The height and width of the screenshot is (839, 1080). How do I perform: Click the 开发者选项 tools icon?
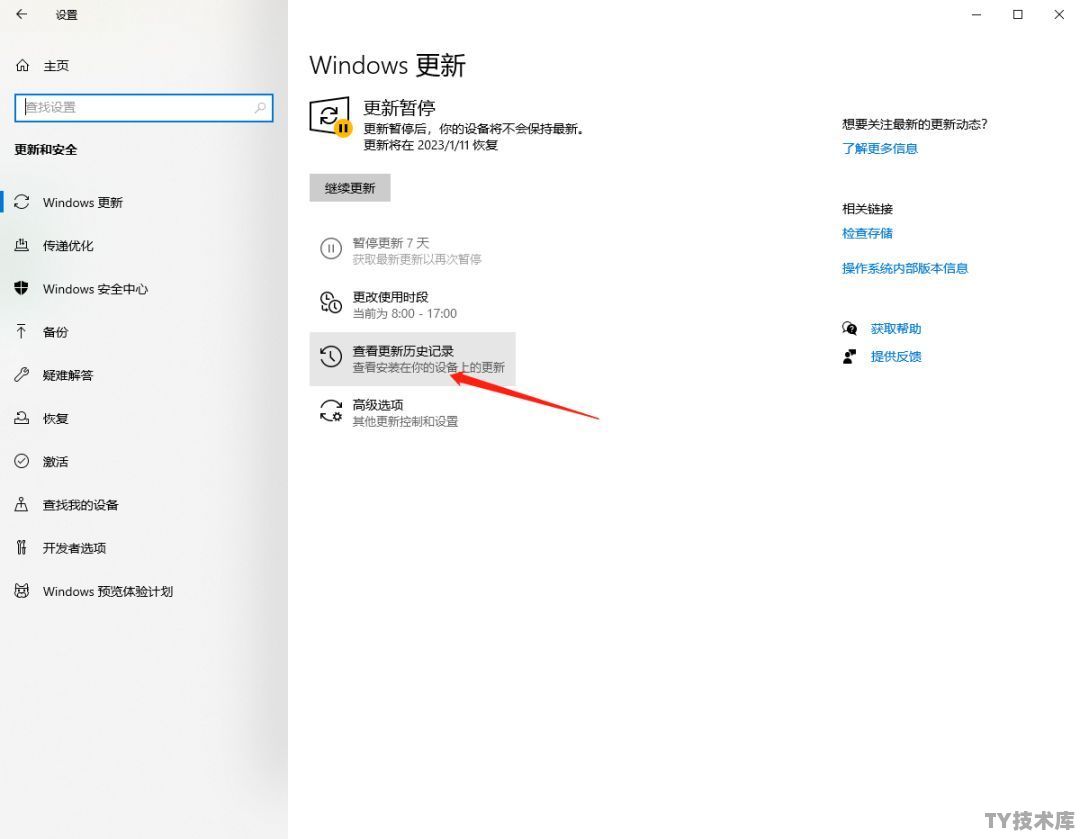(x=21, y=548)
